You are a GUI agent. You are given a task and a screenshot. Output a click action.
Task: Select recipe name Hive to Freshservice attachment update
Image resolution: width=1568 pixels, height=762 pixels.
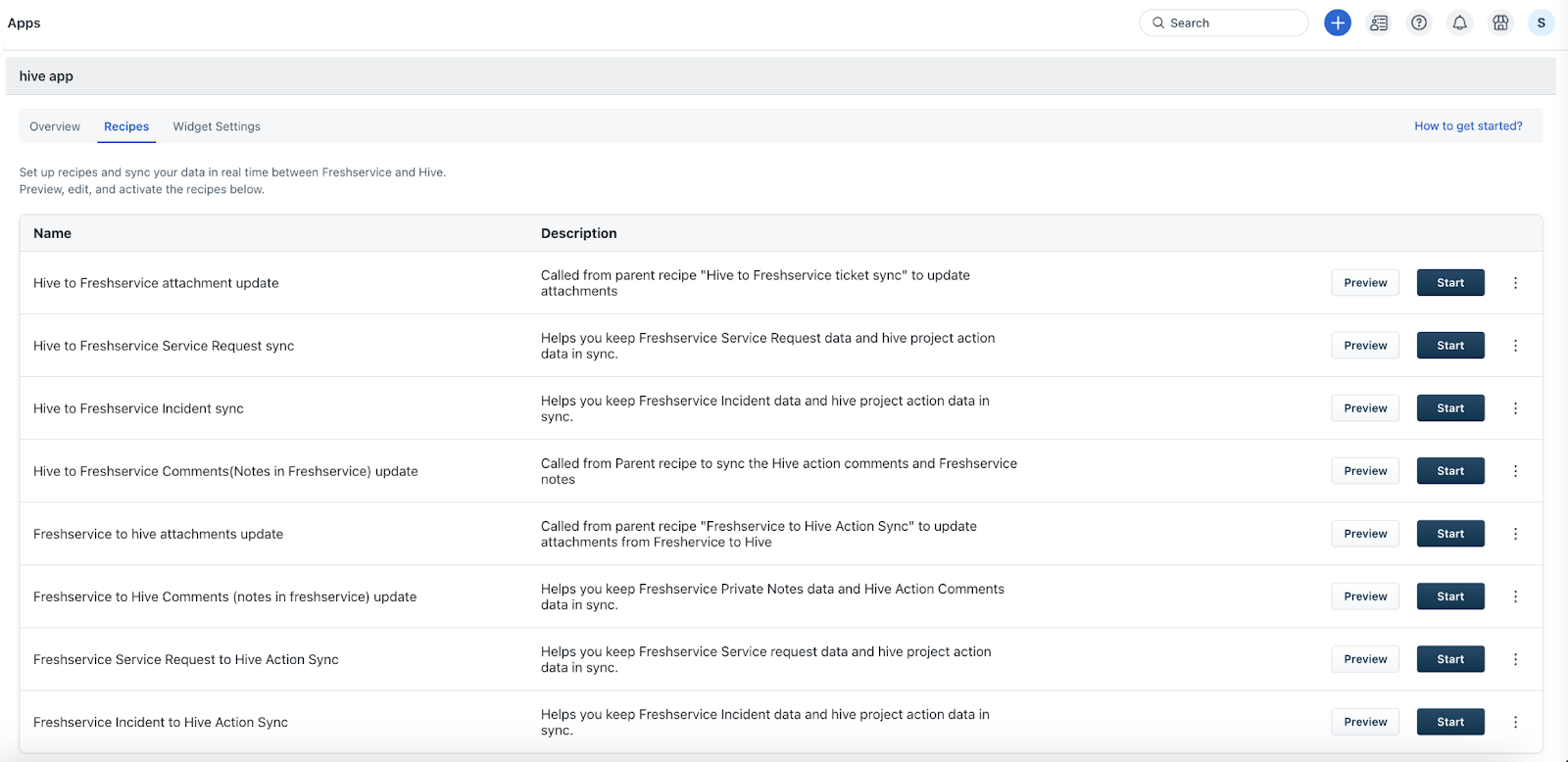click(156, 283)
